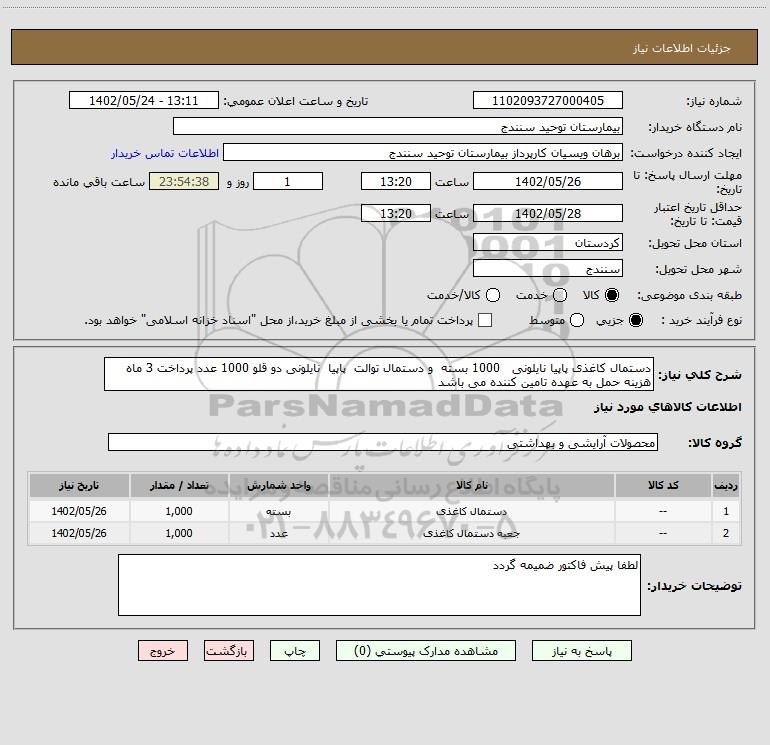The width and height of the screenshot is (770, 745).
Task: Click the 'استان محل تحویل' field showing کردستان
Action: (x=547, y=243)
